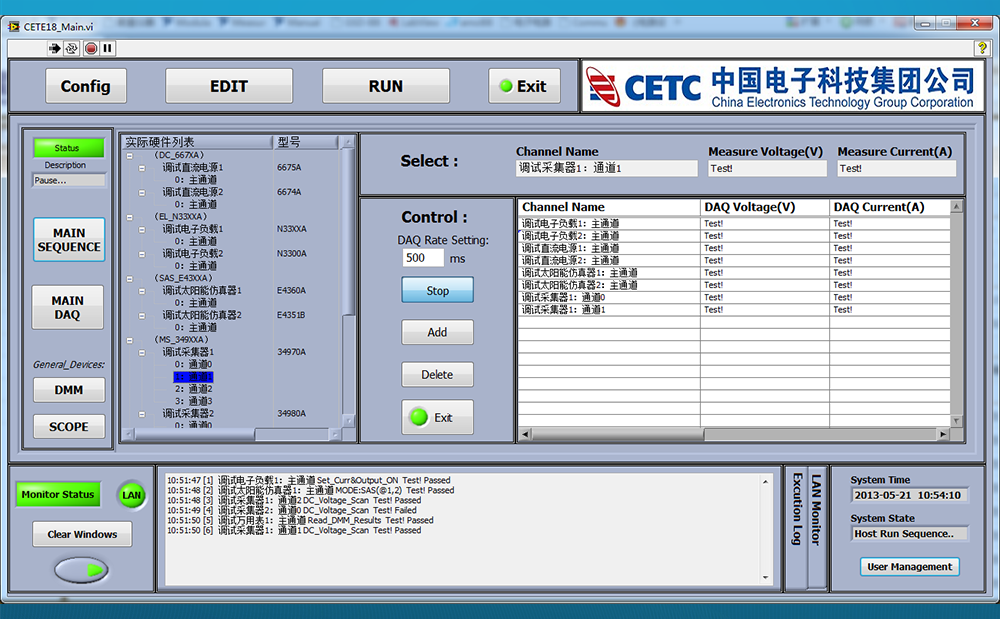
Task: Collapse the EL_N33XXA tree node
Action: pos(130,217)
